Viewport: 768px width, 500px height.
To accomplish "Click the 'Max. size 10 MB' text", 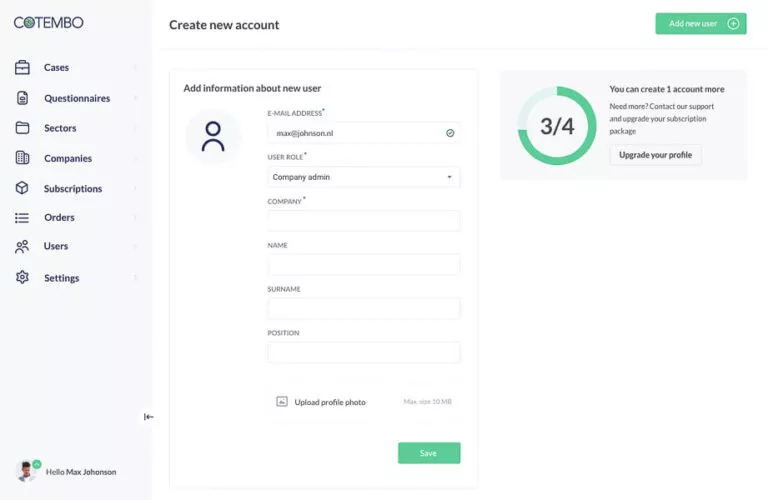I will 428,402.
